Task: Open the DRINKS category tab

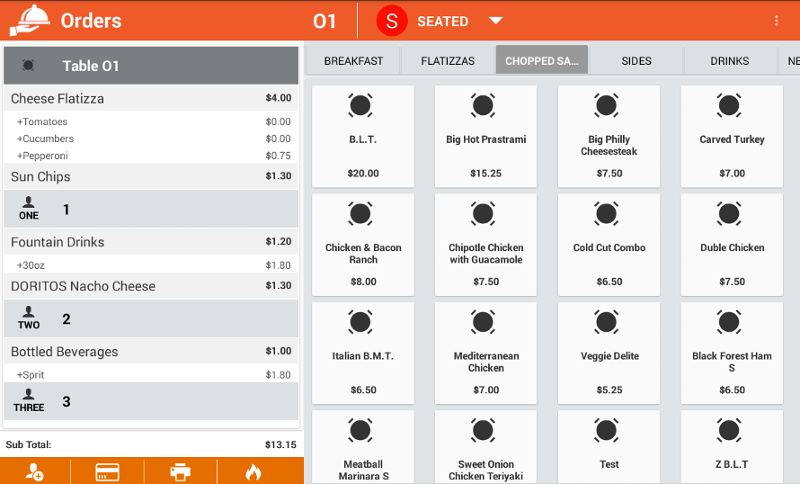Action: [x=730, y=61]
